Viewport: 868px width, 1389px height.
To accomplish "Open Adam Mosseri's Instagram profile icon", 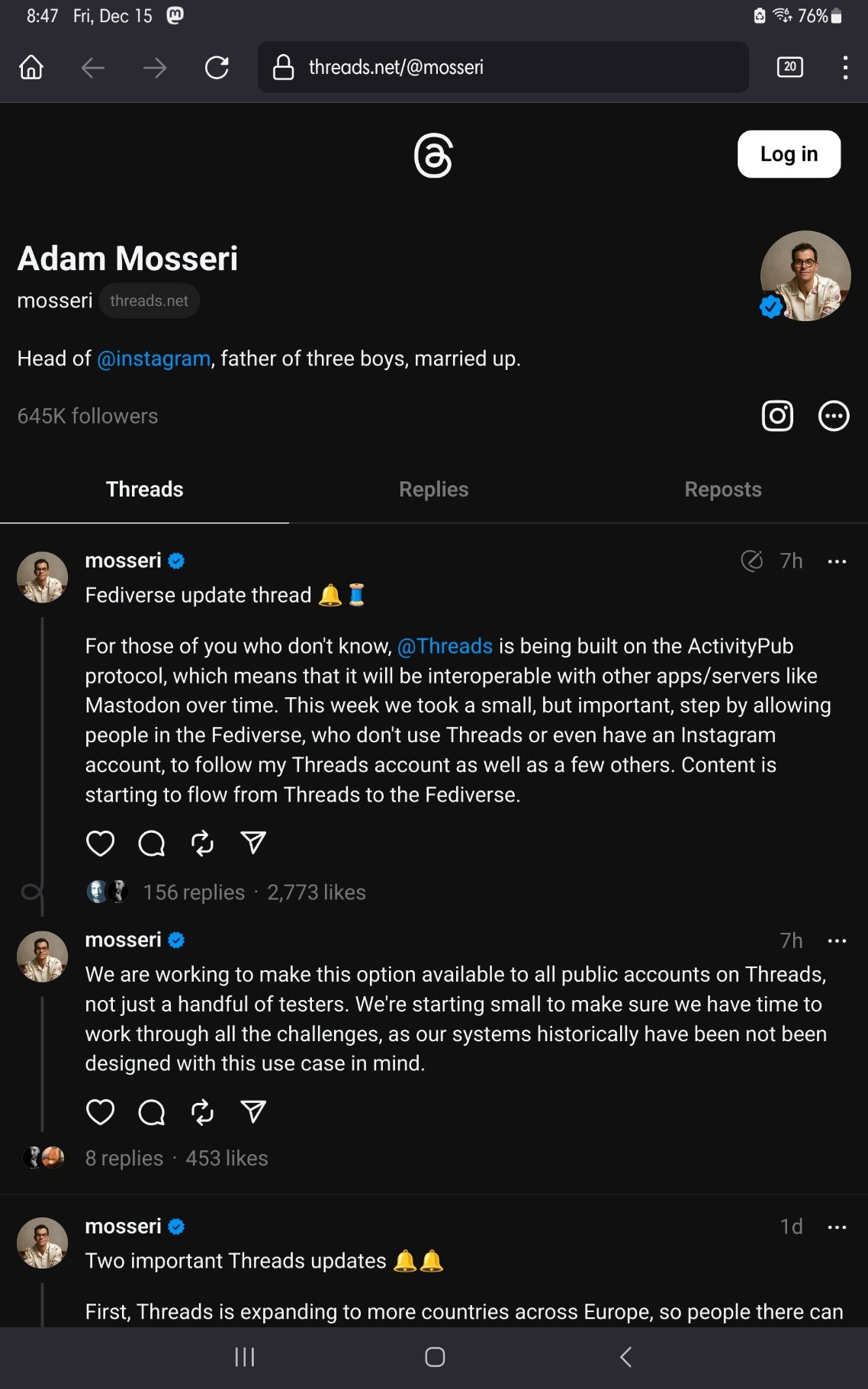I will pos(777,416).
